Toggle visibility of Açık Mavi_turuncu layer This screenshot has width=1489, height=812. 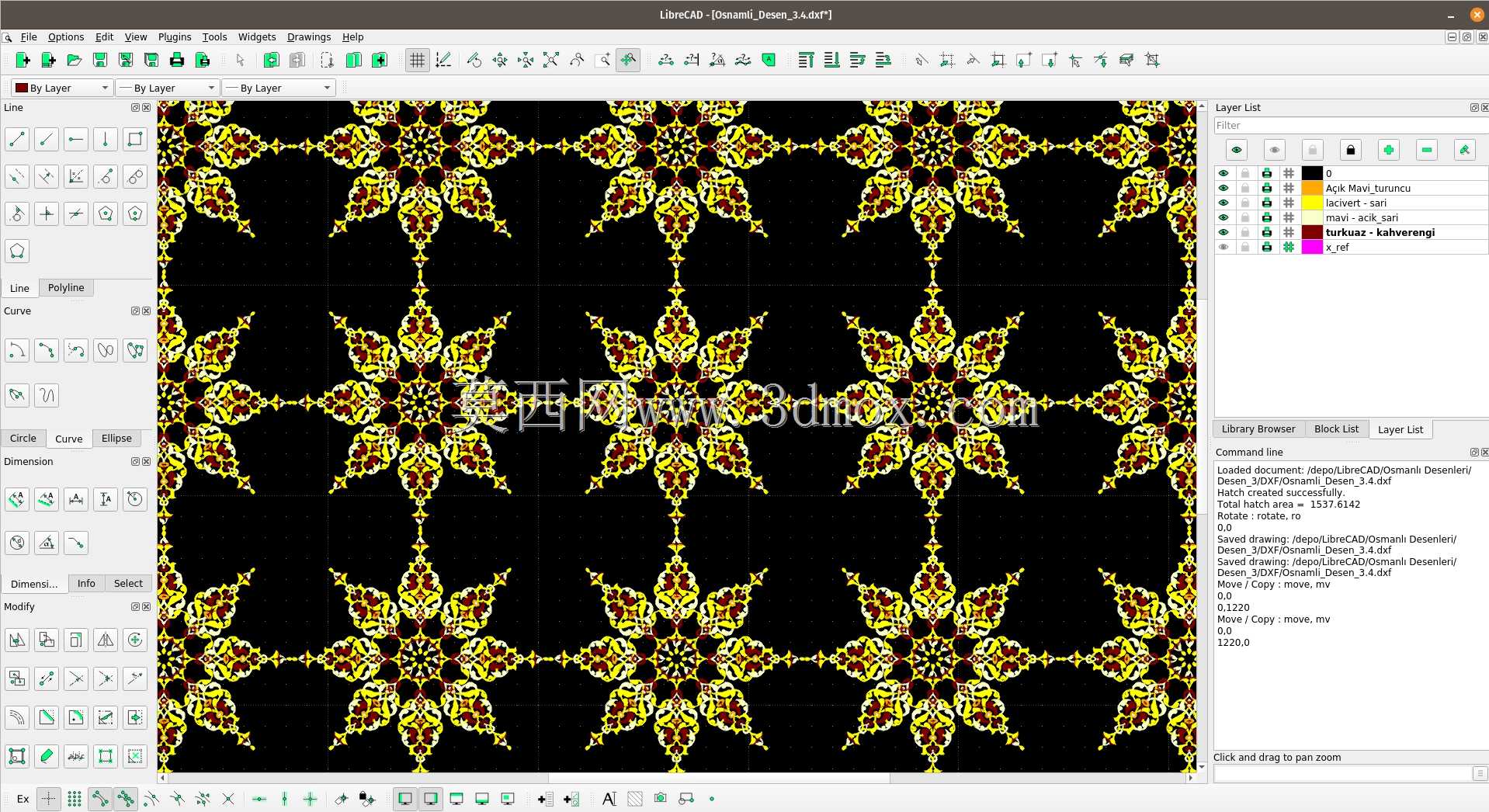click(x=1223, y=188)
